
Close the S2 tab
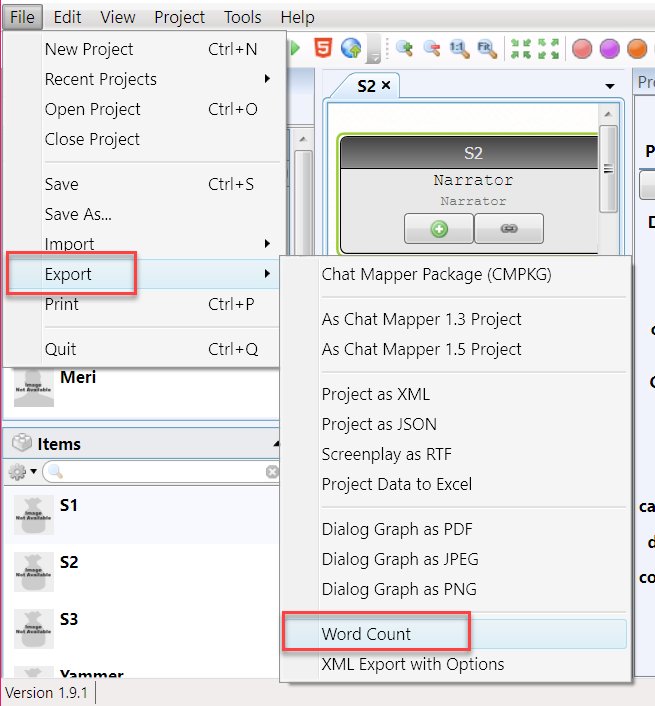coord(386,85)
